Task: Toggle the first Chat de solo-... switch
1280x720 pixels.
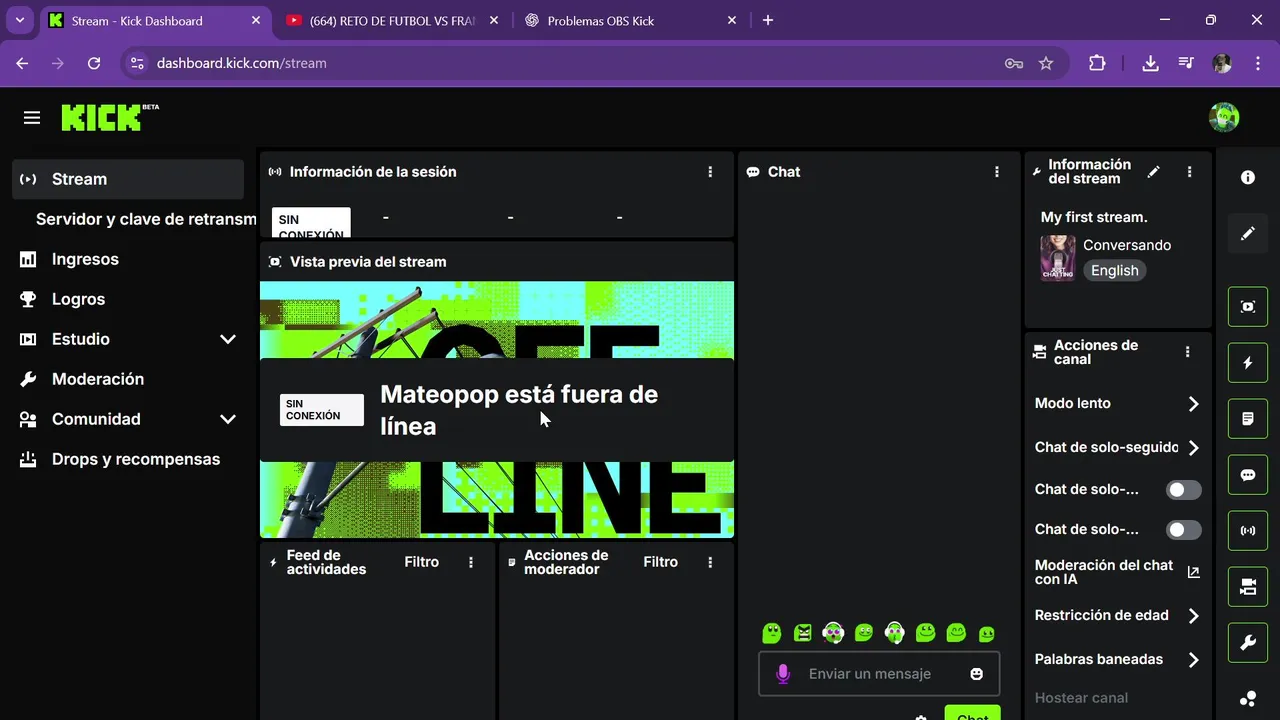Action: pos(1184,490)
